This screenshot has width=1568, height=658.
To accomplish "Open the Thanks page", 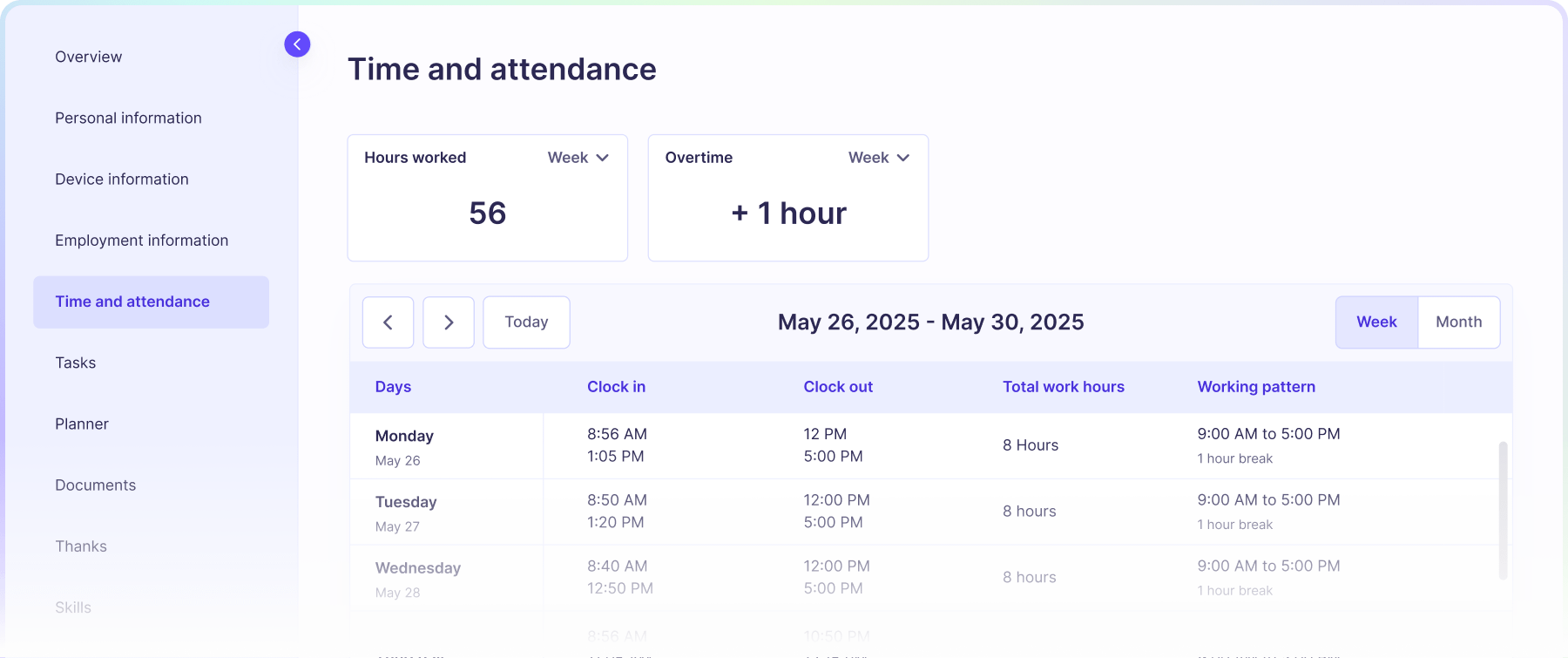I will pos(81,546).
